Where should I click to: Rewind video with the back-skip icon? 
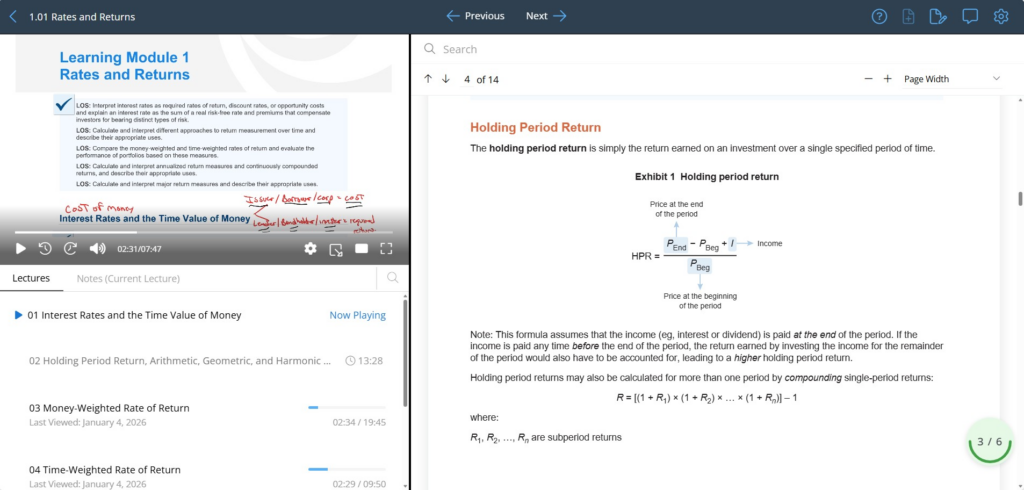pos(44,248)
